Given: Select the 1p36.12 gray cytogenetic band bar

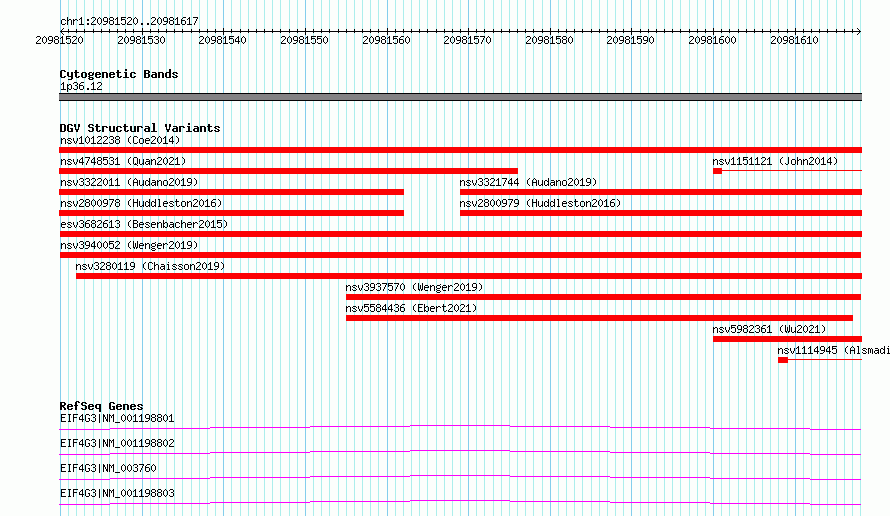Looking at the screenshot, I should click(460, 97).
